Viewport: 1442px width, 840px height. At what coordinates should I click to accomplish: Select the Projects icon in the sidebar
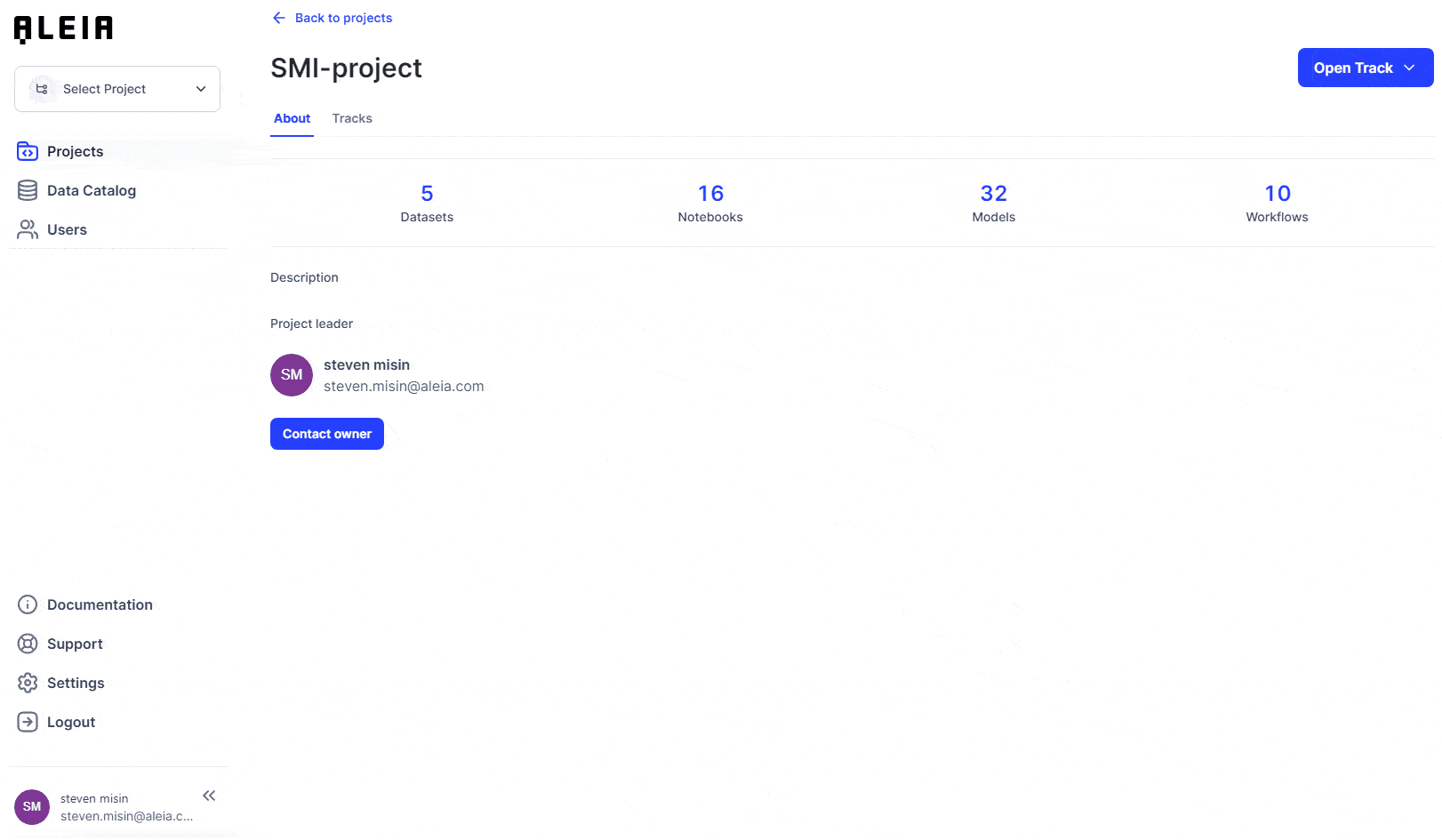coord(27,151)
